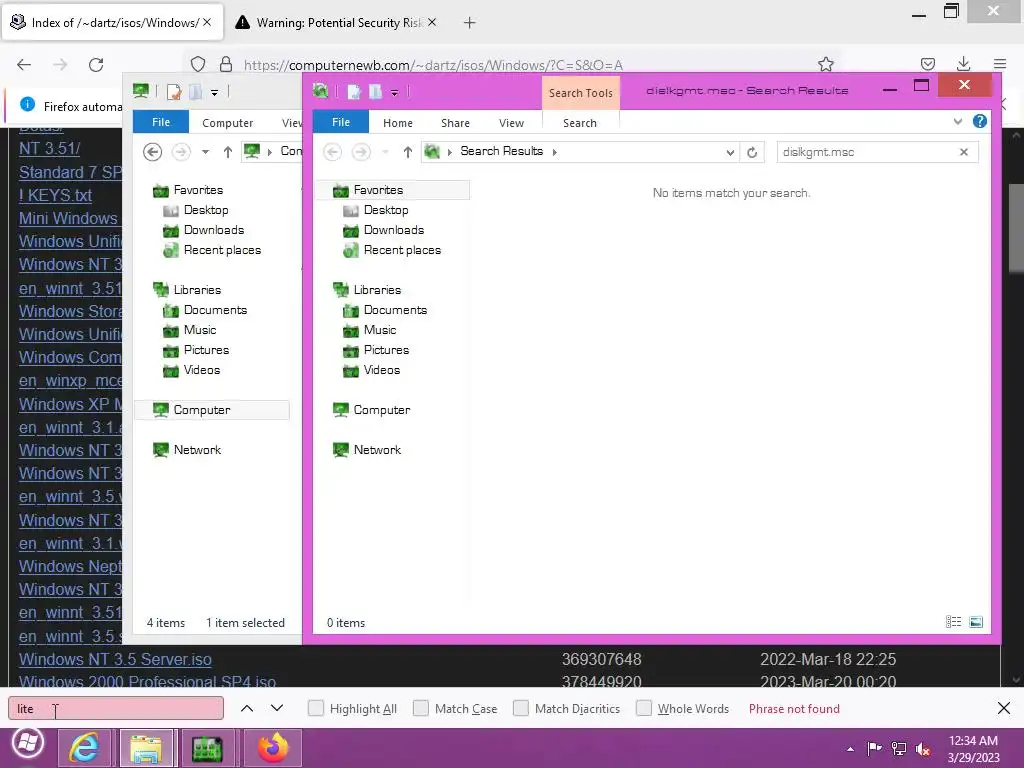Open Firefox from the taskbar

(272, 748)
